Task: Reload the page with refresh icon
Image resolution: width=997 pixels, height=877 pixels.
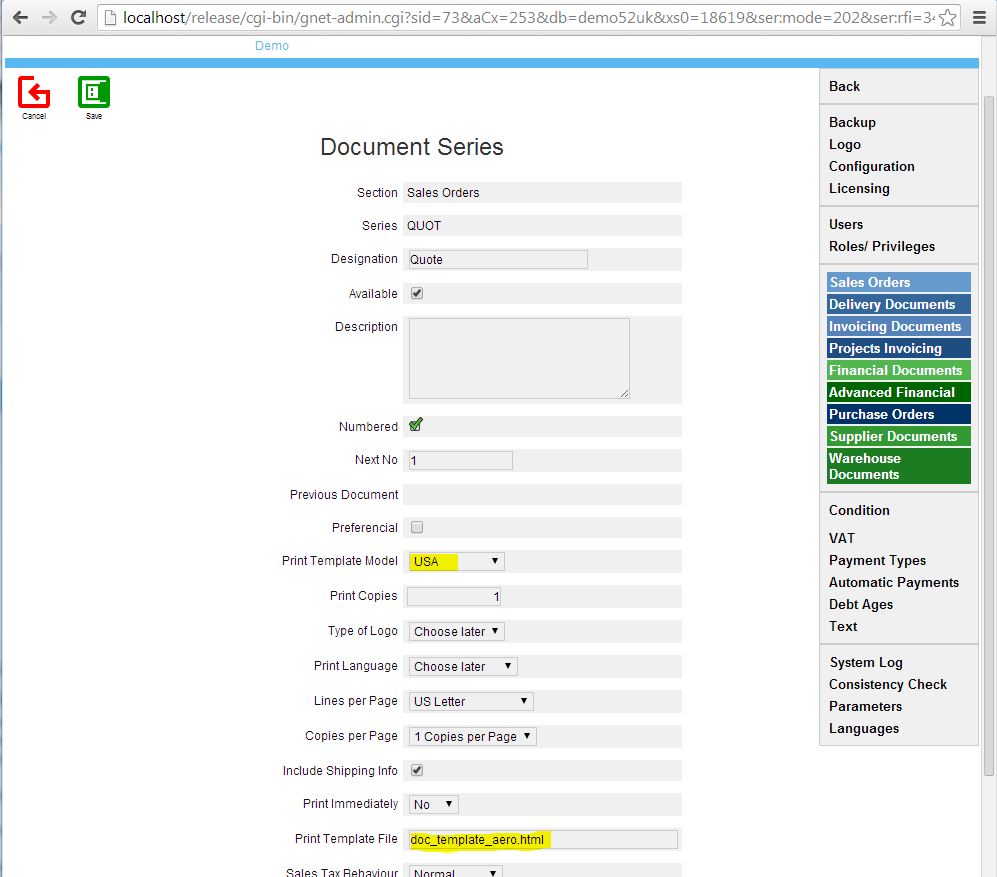Action: click(78, 17)
